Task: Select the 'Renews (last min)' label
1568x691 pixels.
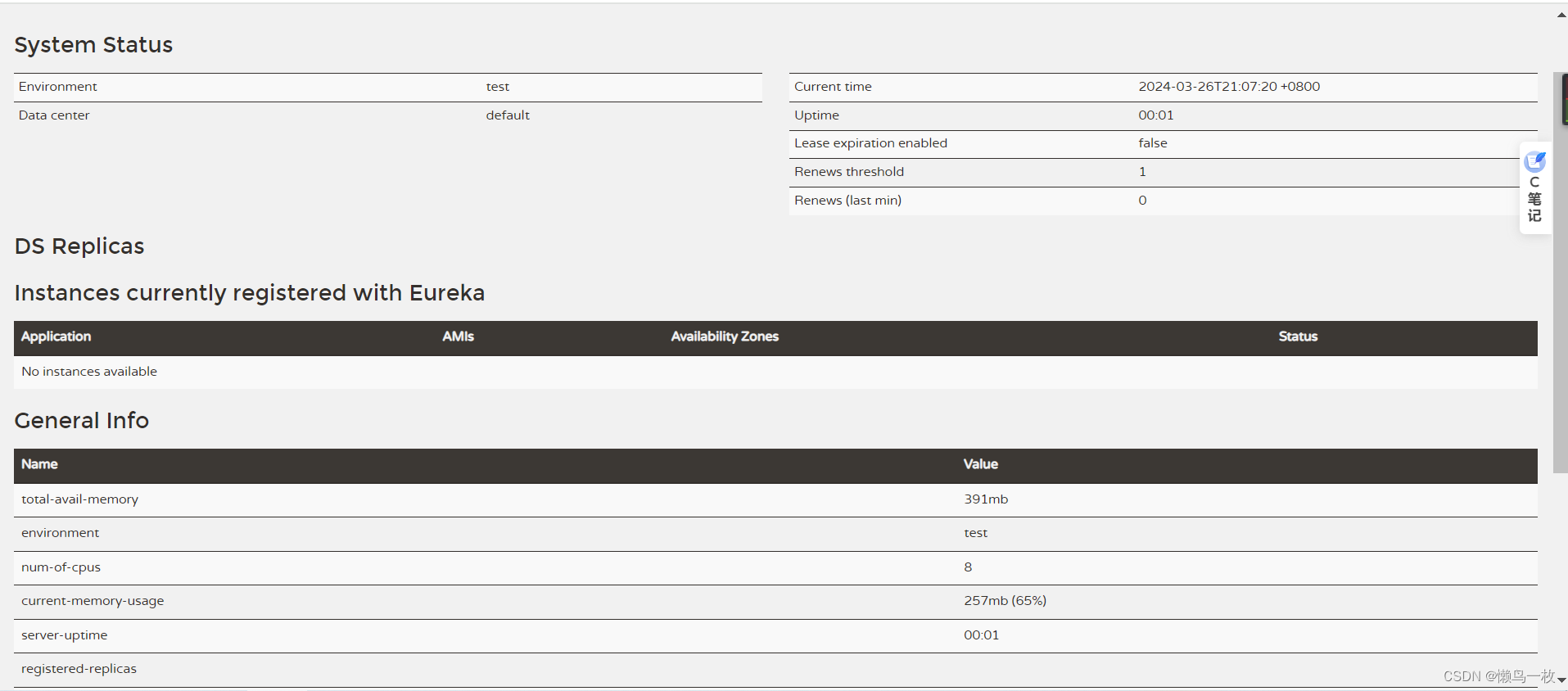Action: pos(847,201)
